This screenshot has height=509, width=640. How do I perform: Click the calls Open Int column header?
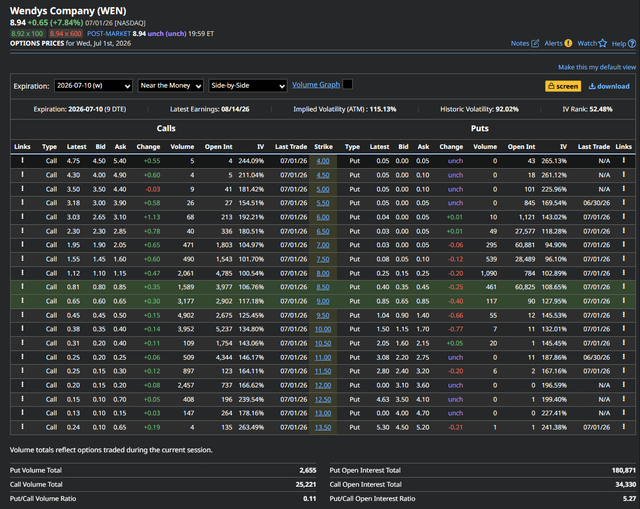[x=218, y=147]
